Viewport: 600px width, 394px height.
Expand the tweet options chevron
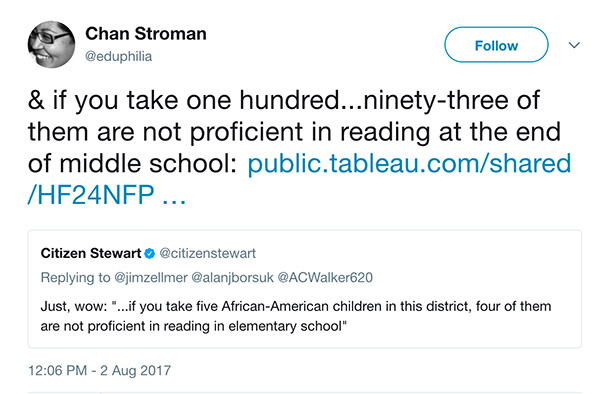point(574,45)
